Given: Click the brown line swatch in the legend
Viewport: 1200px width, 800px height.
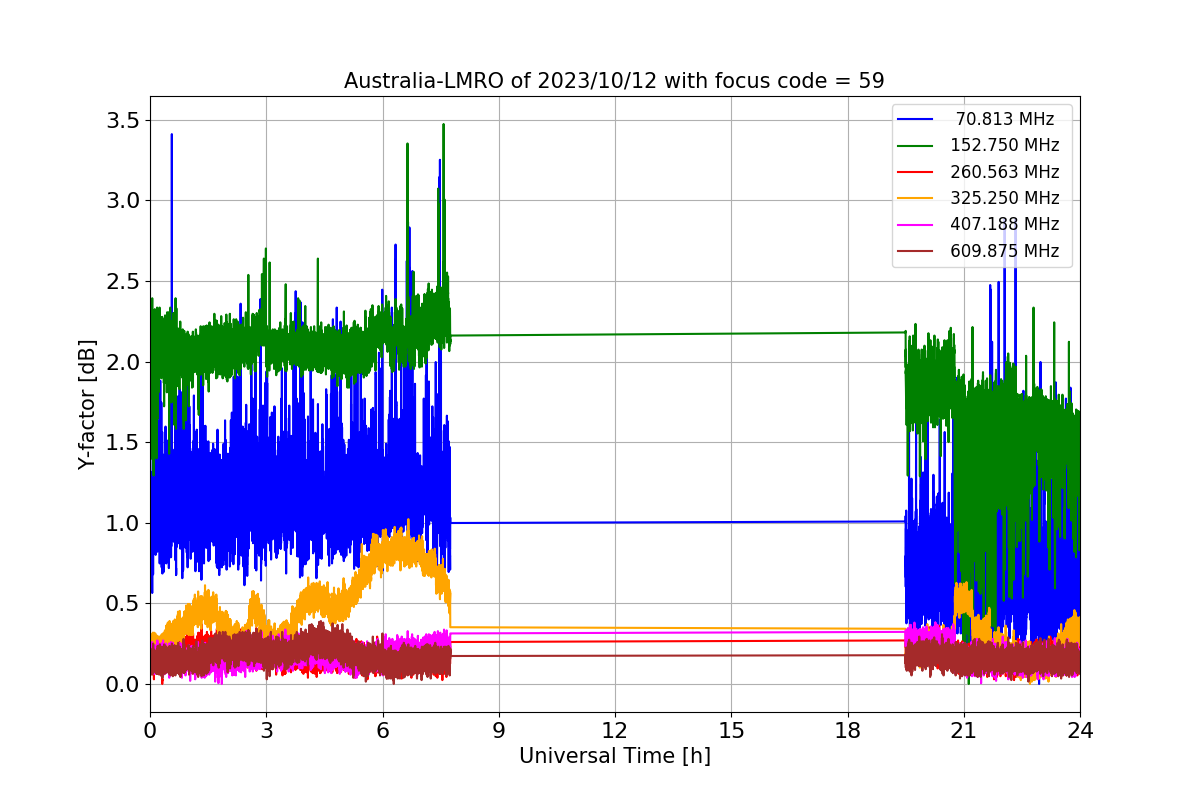Looking at the screenshot, I should 917,251.
